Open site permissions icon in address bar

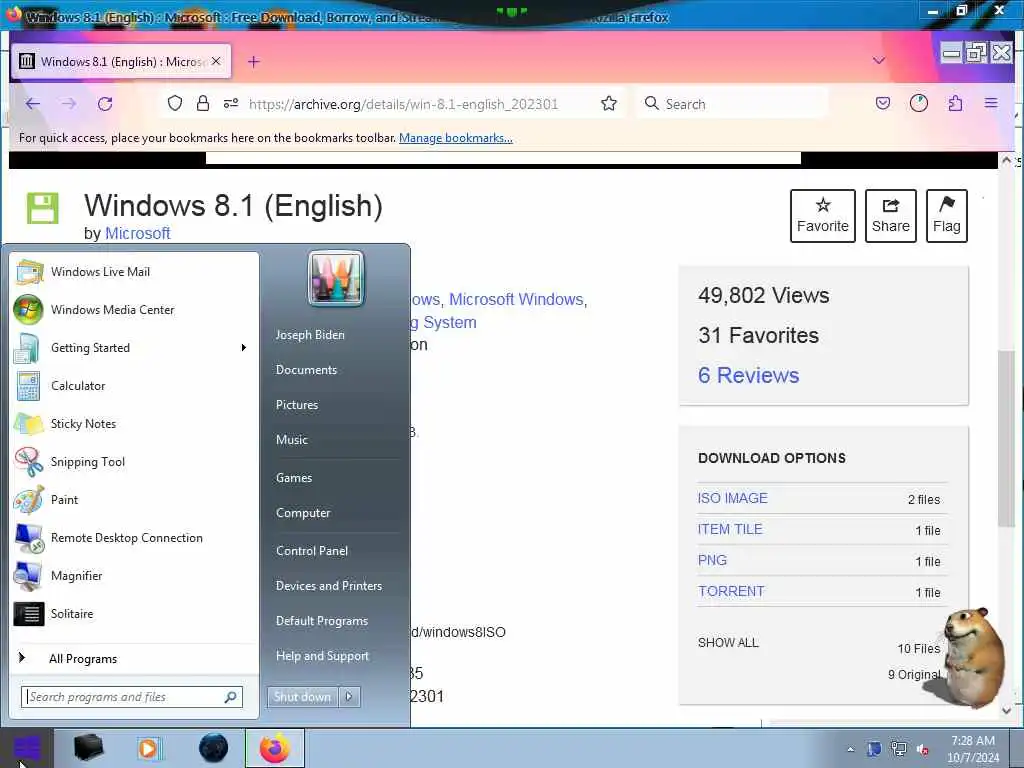coord(231,104)
